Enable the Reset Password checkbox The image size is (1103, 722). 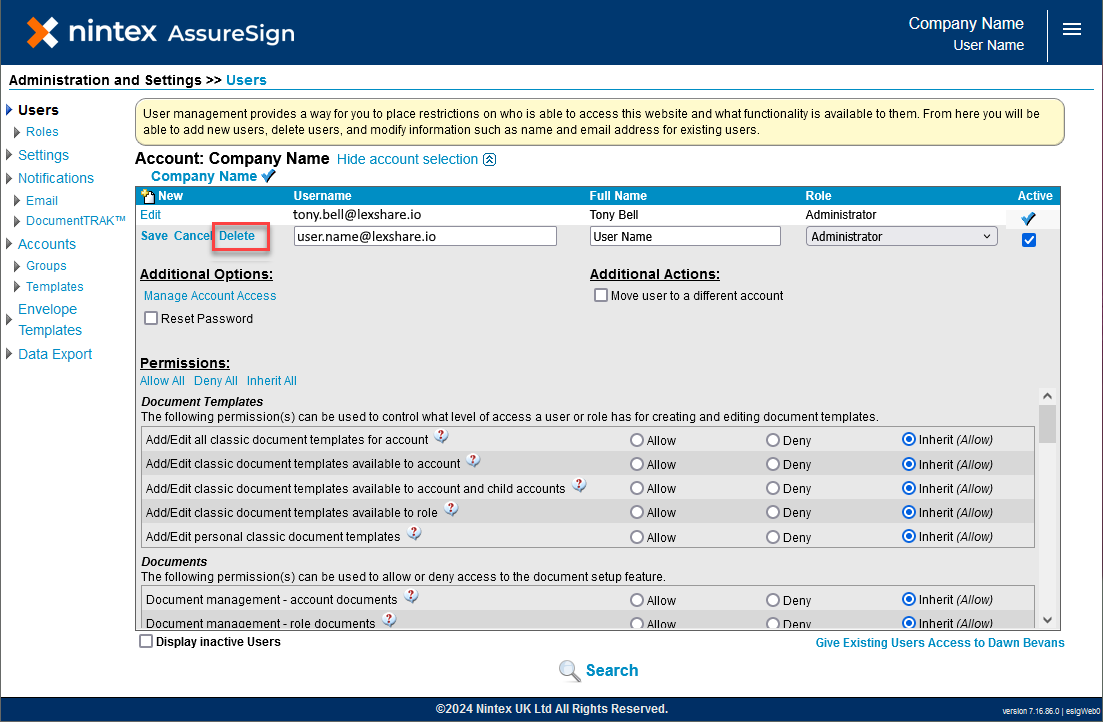tap(151, 319)
